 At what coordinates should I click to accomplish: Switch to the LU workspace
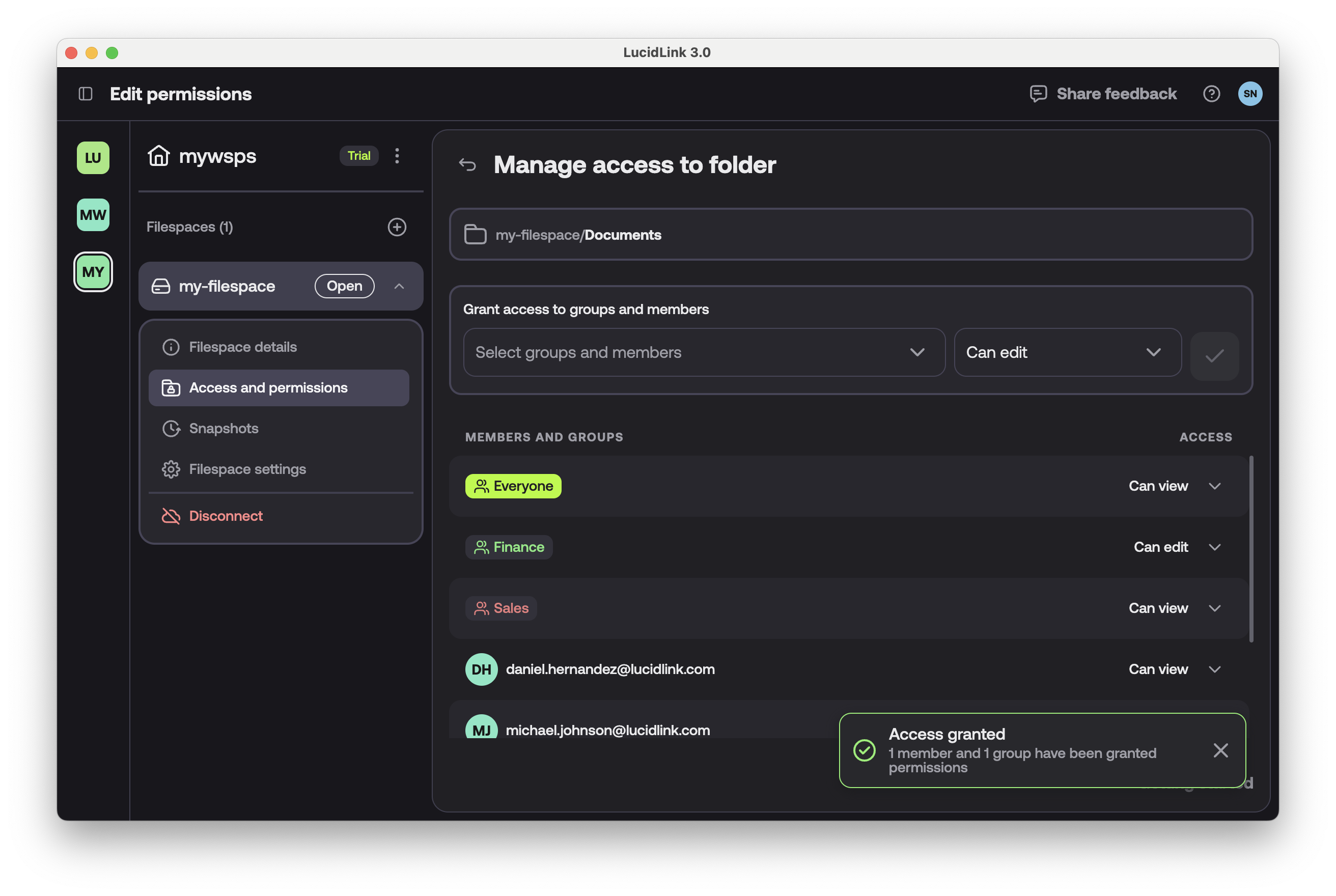point(93,158)
